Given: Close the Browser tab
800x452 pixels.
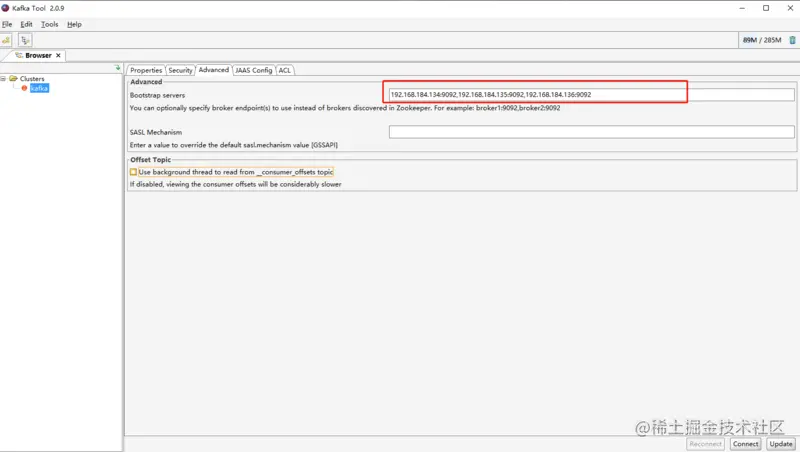Looking at the screenshot, I should 58,55.
